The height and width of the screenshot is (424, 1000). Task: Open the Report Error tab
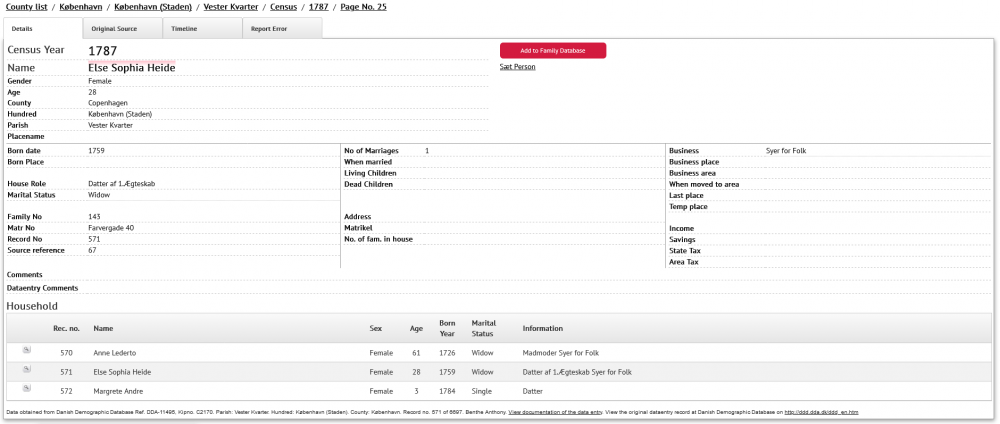(282, 29)
